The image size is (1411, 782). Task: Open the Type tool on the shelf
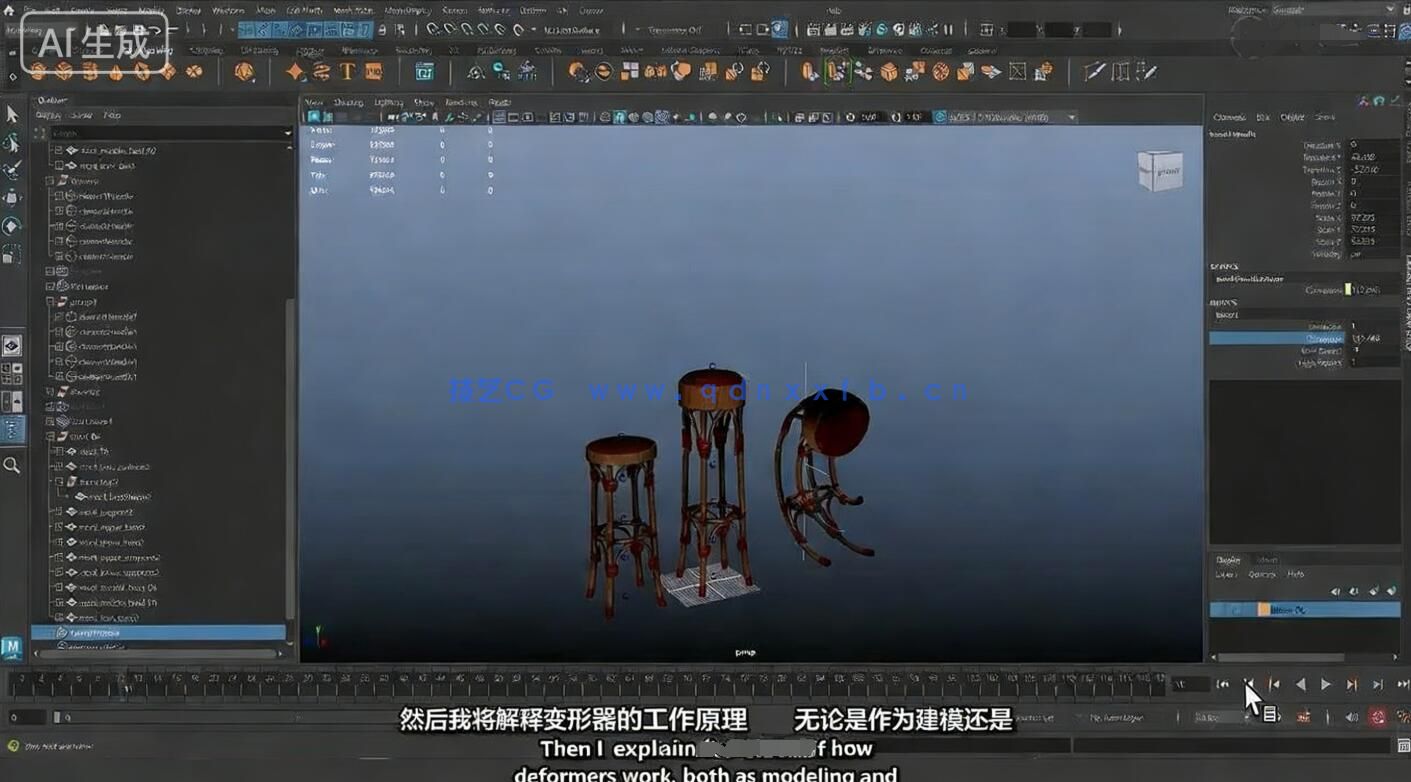(x=347, y=71)
